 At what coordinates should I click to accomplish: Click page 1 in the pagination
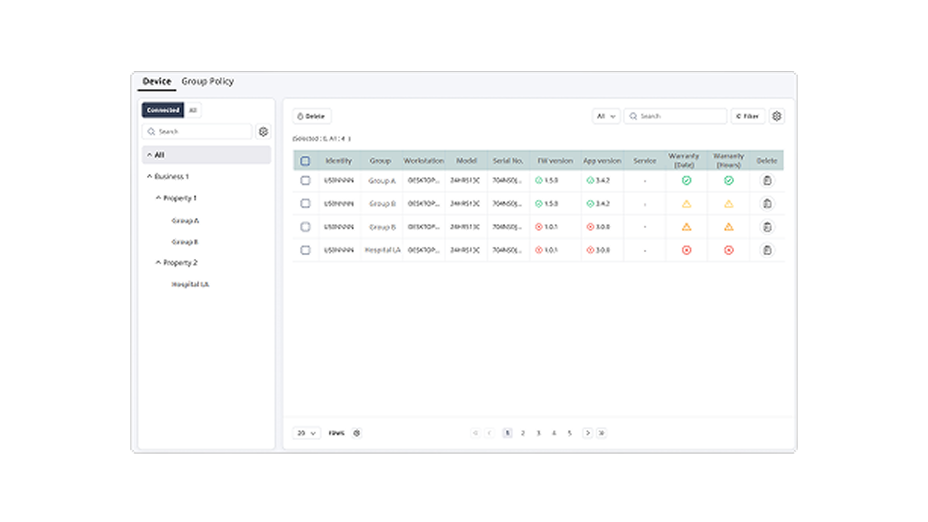click(507, 433)
